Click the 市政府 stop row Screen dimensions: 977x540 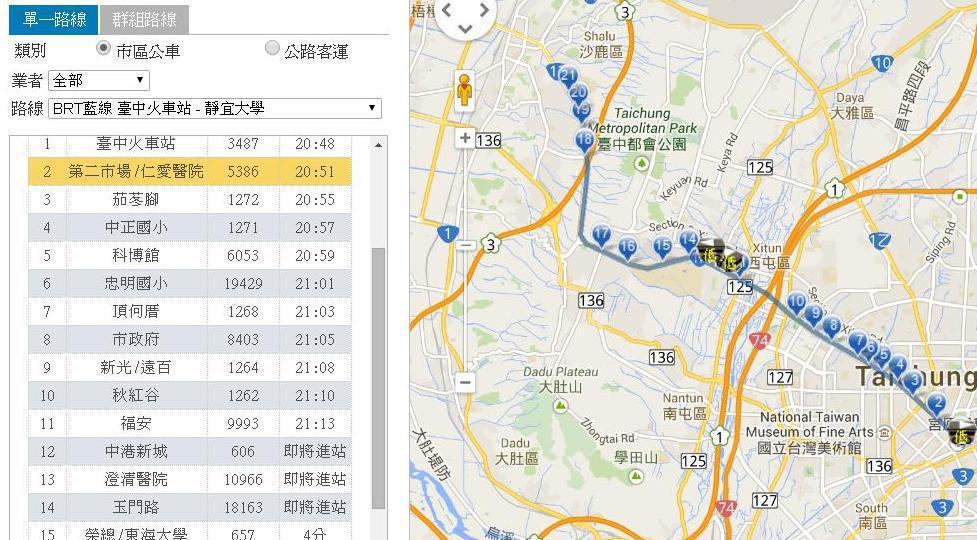(x=135, y=340)
